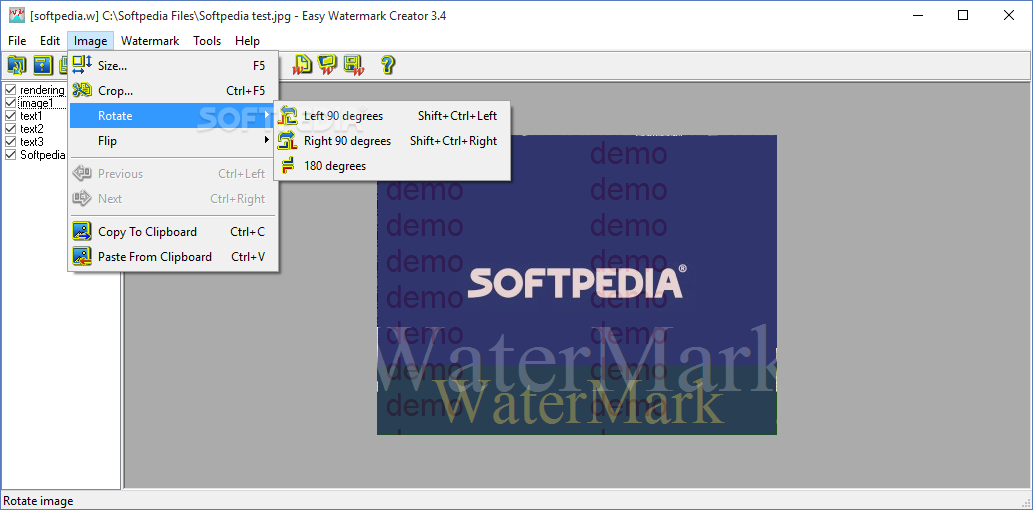Click the application icon in title bar

[x=16, y=15]
